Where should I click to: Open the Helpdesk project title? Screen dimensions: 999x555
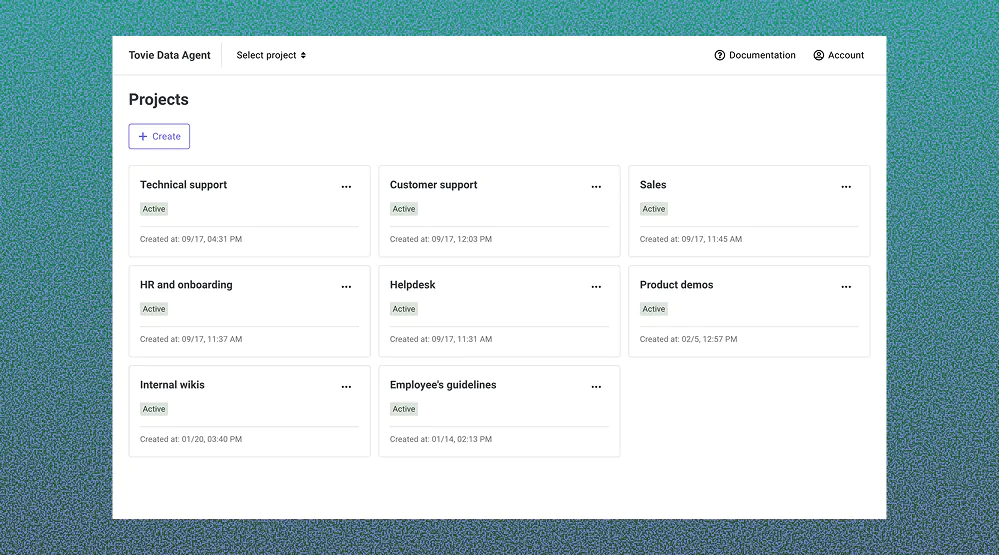(x=413, y=285)
